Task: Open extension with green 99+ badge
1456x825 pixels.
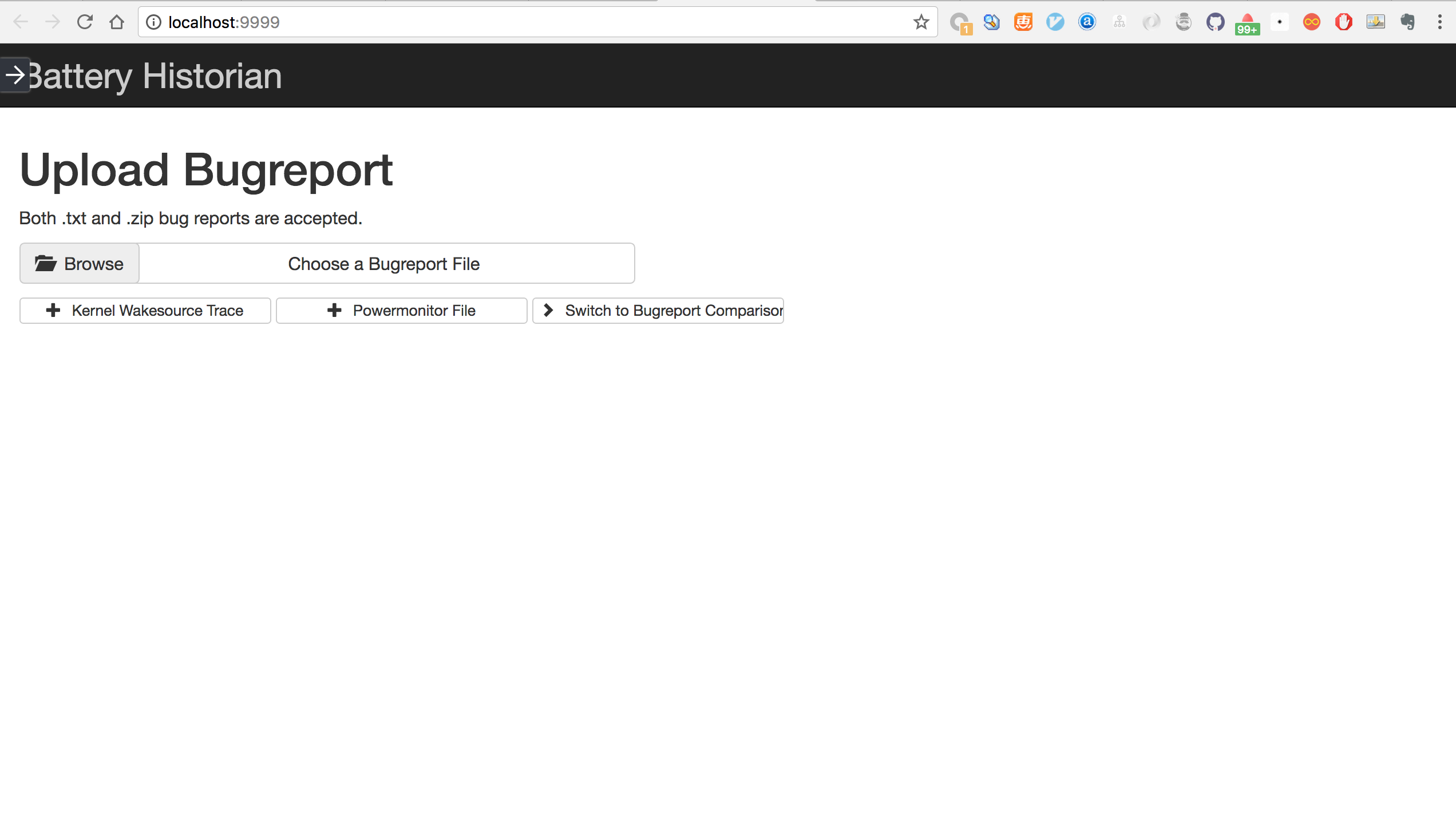Action: pos(1247,24)
